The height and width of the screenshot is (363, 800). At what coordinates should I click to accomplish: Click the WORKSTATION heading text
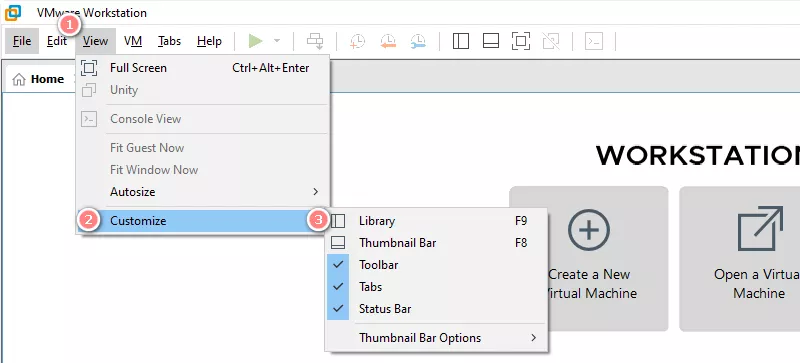pos(698,156)
